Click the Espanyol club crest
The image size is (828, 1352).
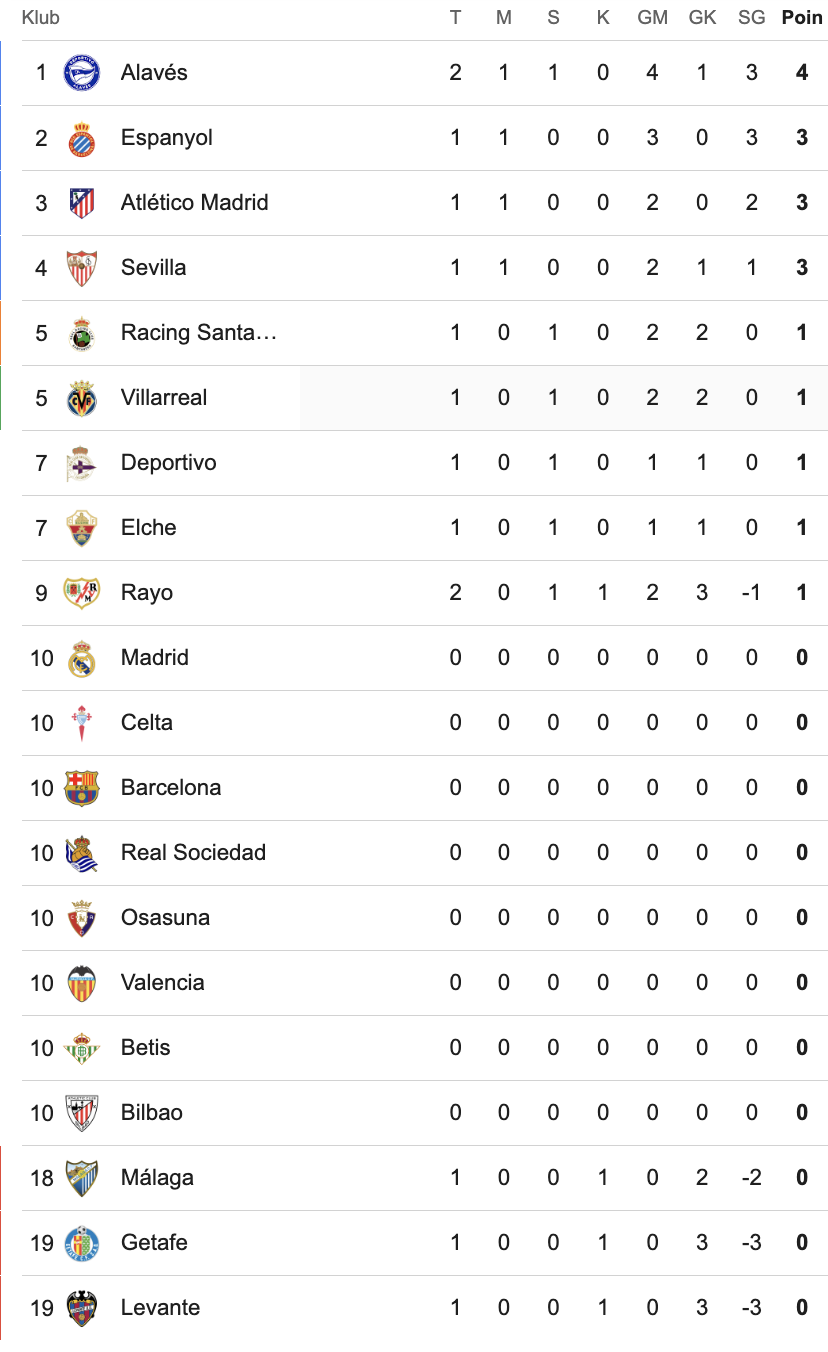(x=81, y=138)
